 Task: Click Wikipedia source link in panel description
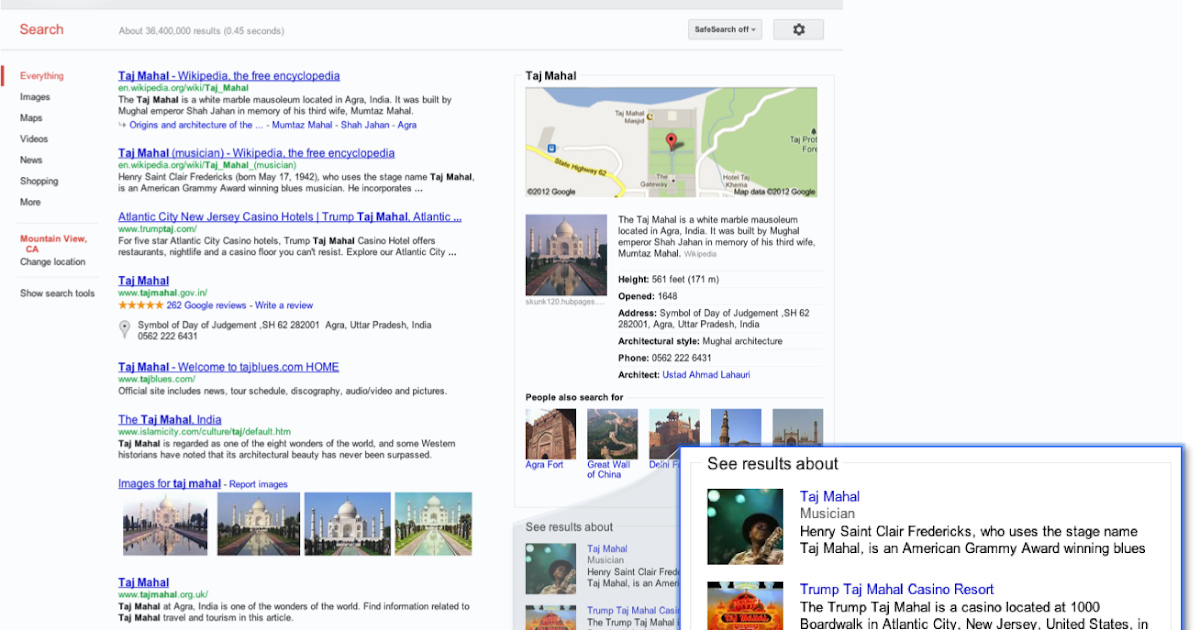[699, 255]
